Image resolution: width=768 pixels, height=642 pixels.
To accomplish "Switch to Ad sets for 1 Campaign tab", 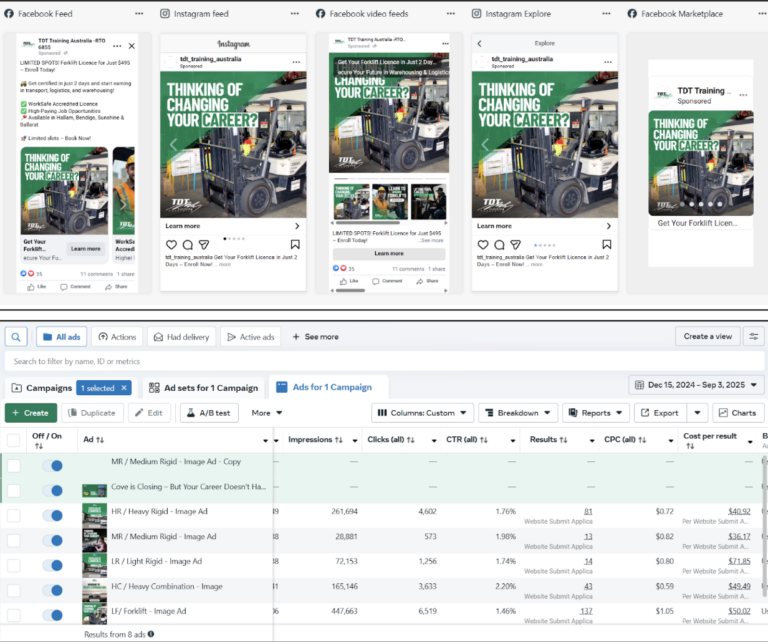I will point(203,388).
